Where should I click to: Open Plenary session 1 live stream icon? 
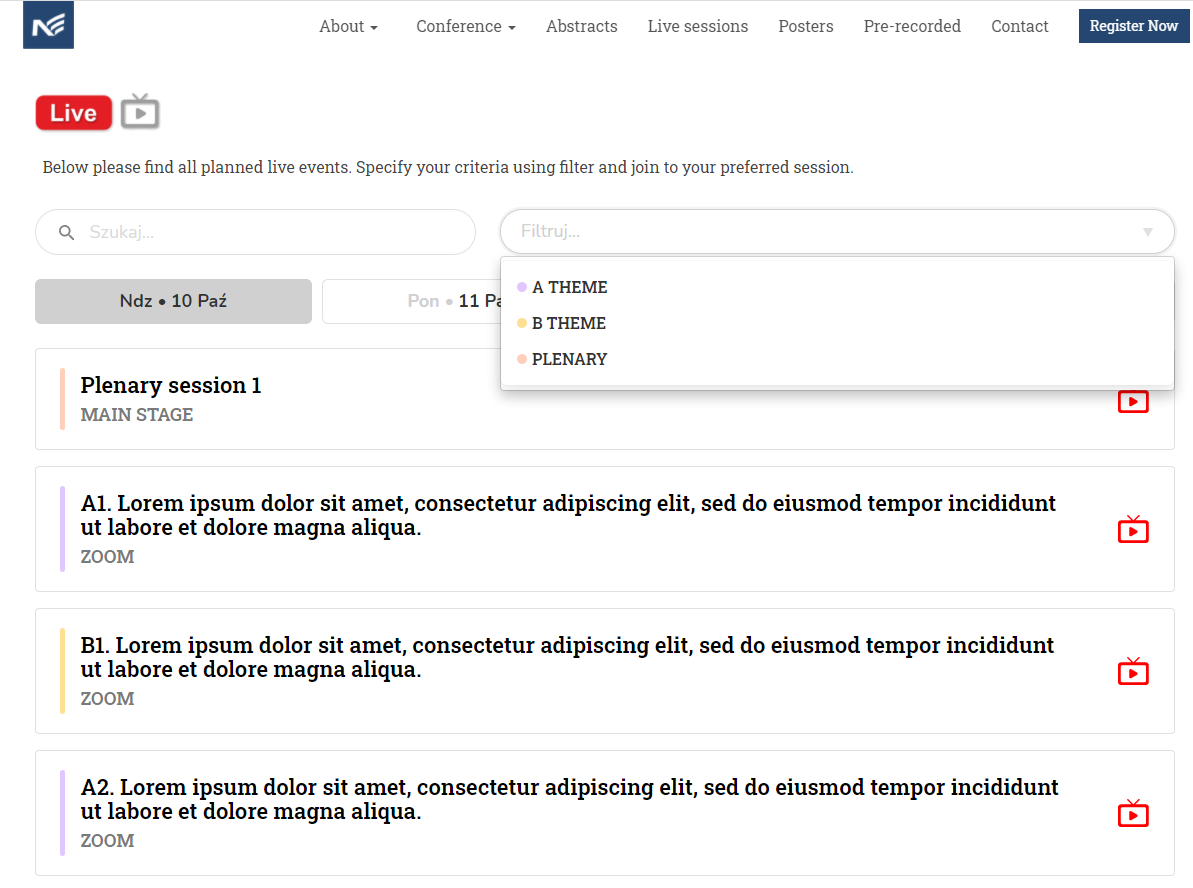click(x=1132, y=400)
